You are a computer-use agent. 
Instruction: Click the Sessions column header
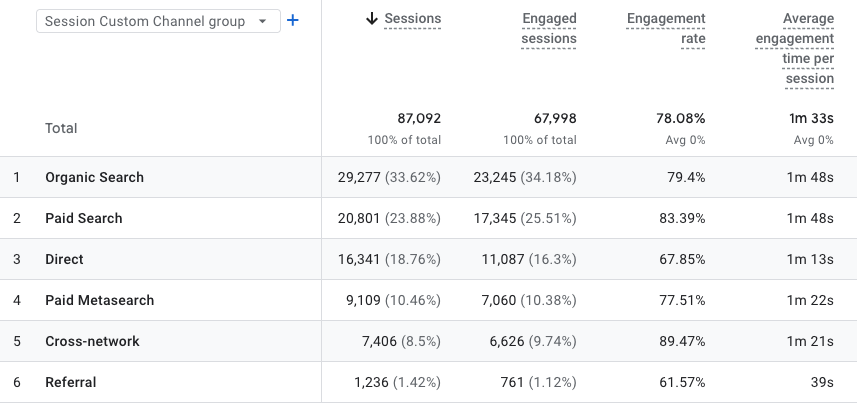(413, 19)
